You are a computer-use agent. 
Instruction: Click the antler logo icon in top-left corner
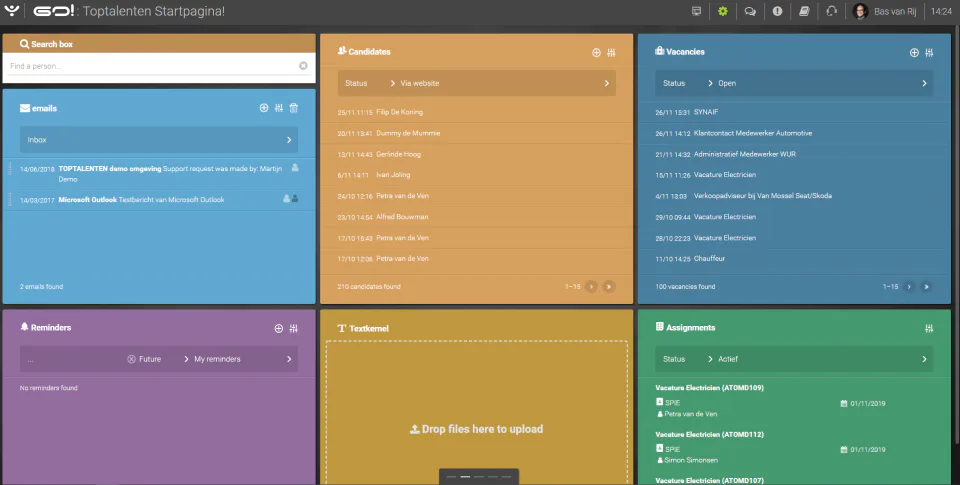tap(11, 10)
